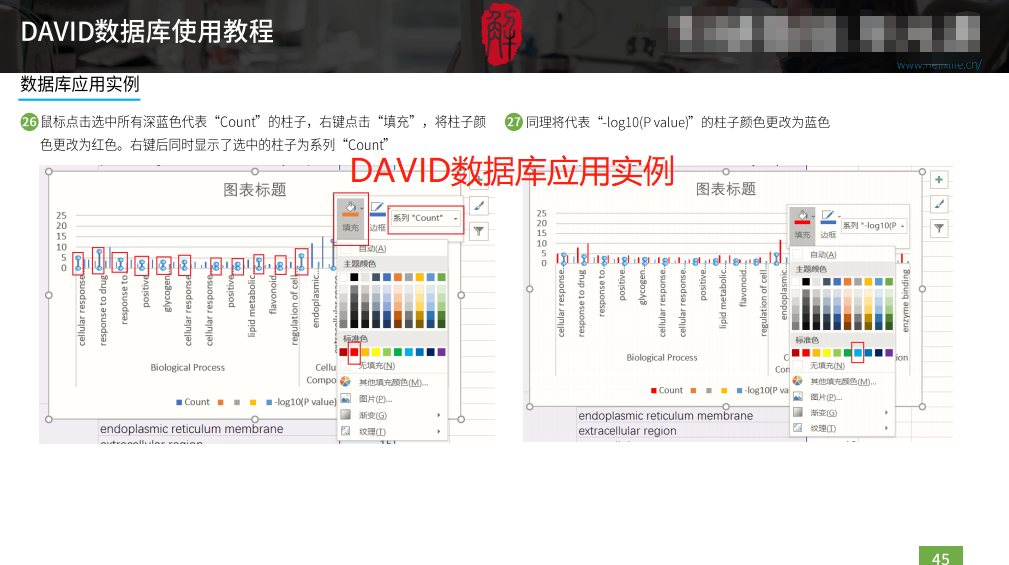This screenshot has width=1009, height=565.
Task: Open the chart styles brush beside right chart
Action: coord(939,205)
